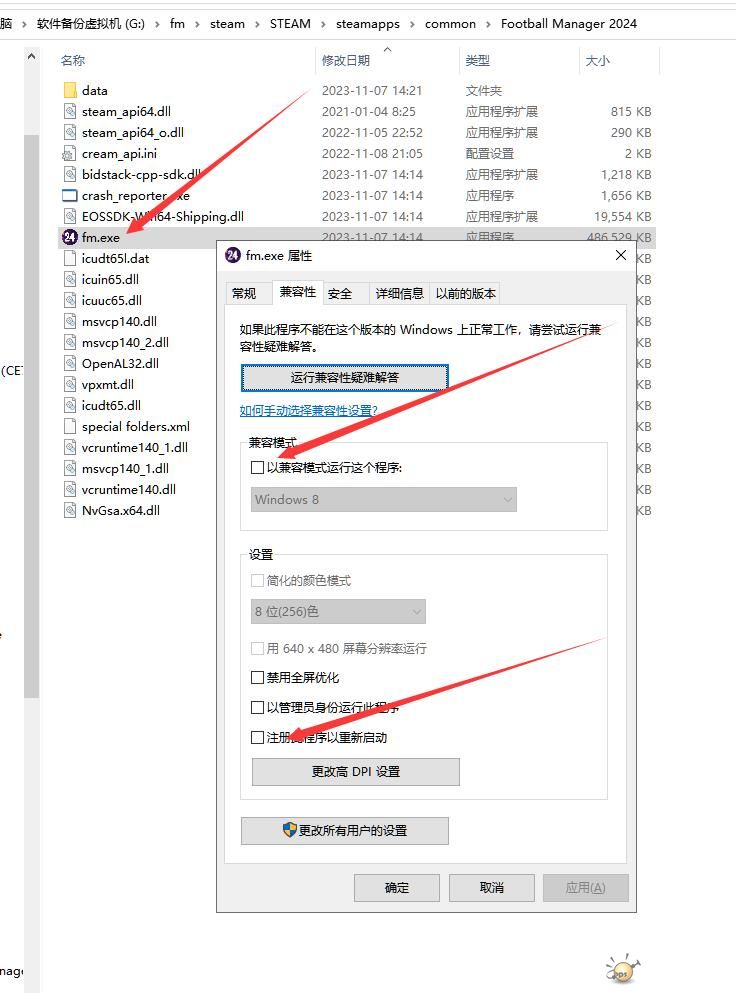Screen dimensions: 736x993
Task: Click the EOSSDK-Win64-Shipping.dll file icon
Action: 70,216
